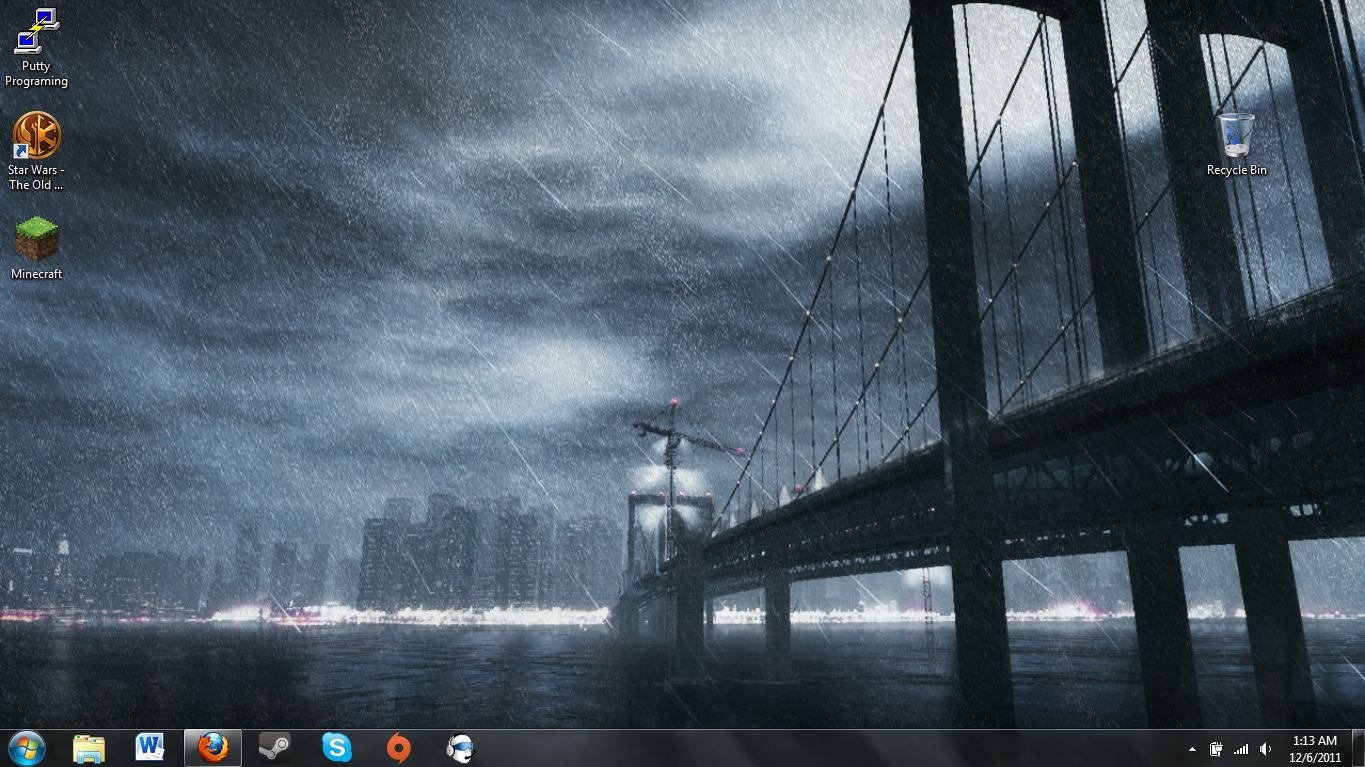Open the Windows Start menu

click(x=26, y=748)
